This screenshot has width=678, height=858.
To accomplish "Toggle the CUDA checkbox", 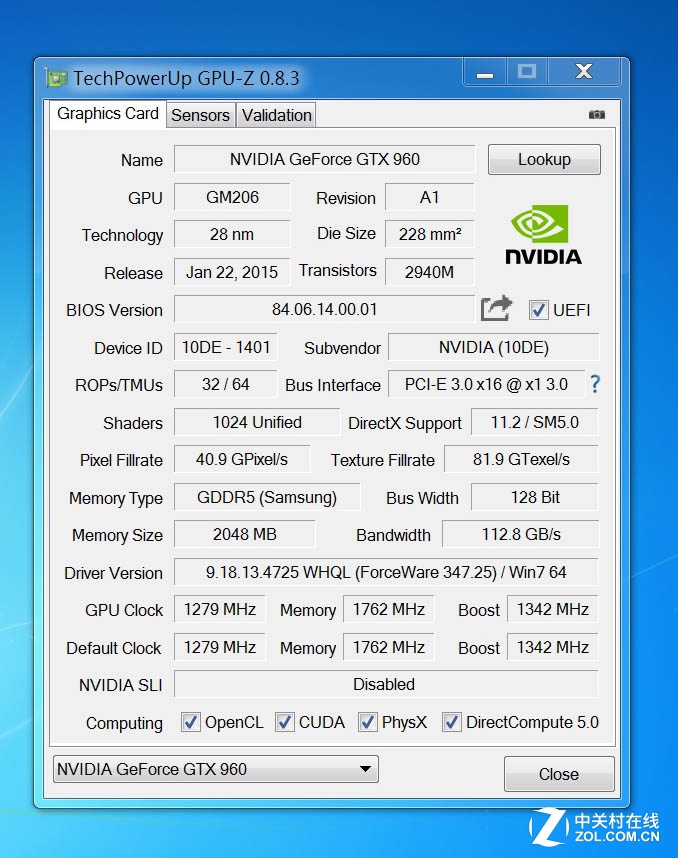I will coord(285,722).
